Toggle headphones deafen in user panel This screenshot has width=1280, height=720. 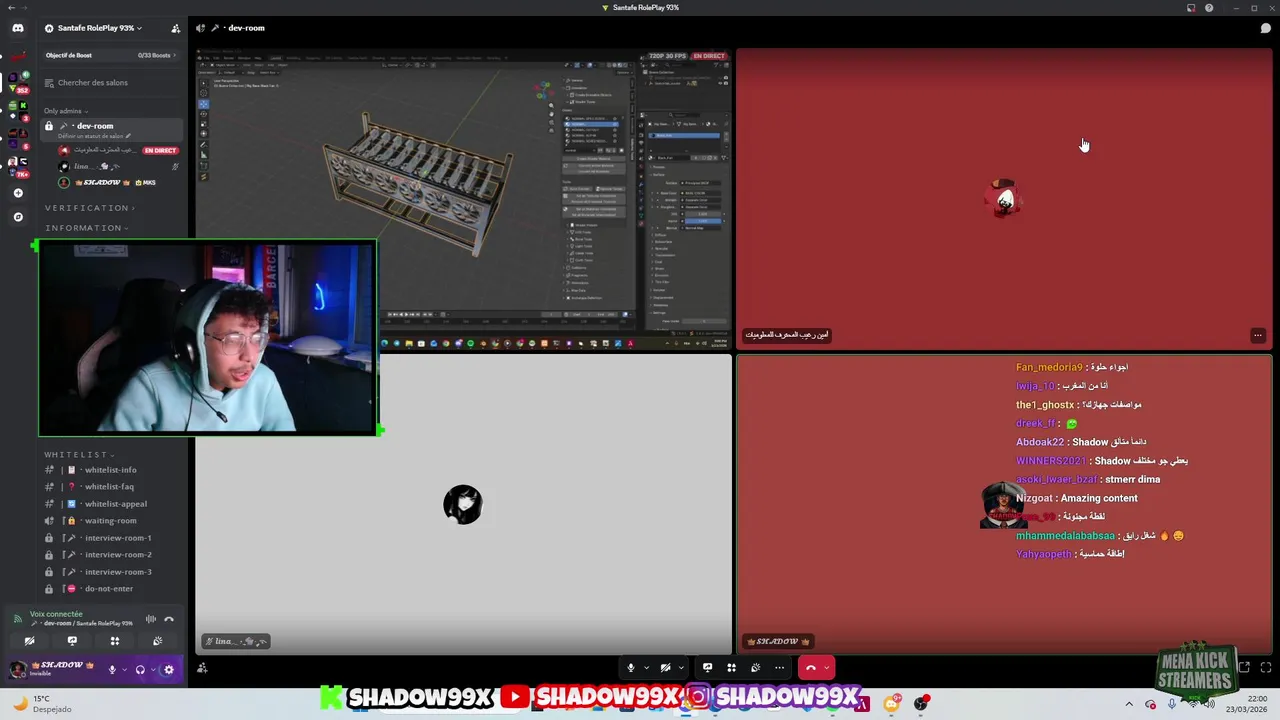[140, 670]
